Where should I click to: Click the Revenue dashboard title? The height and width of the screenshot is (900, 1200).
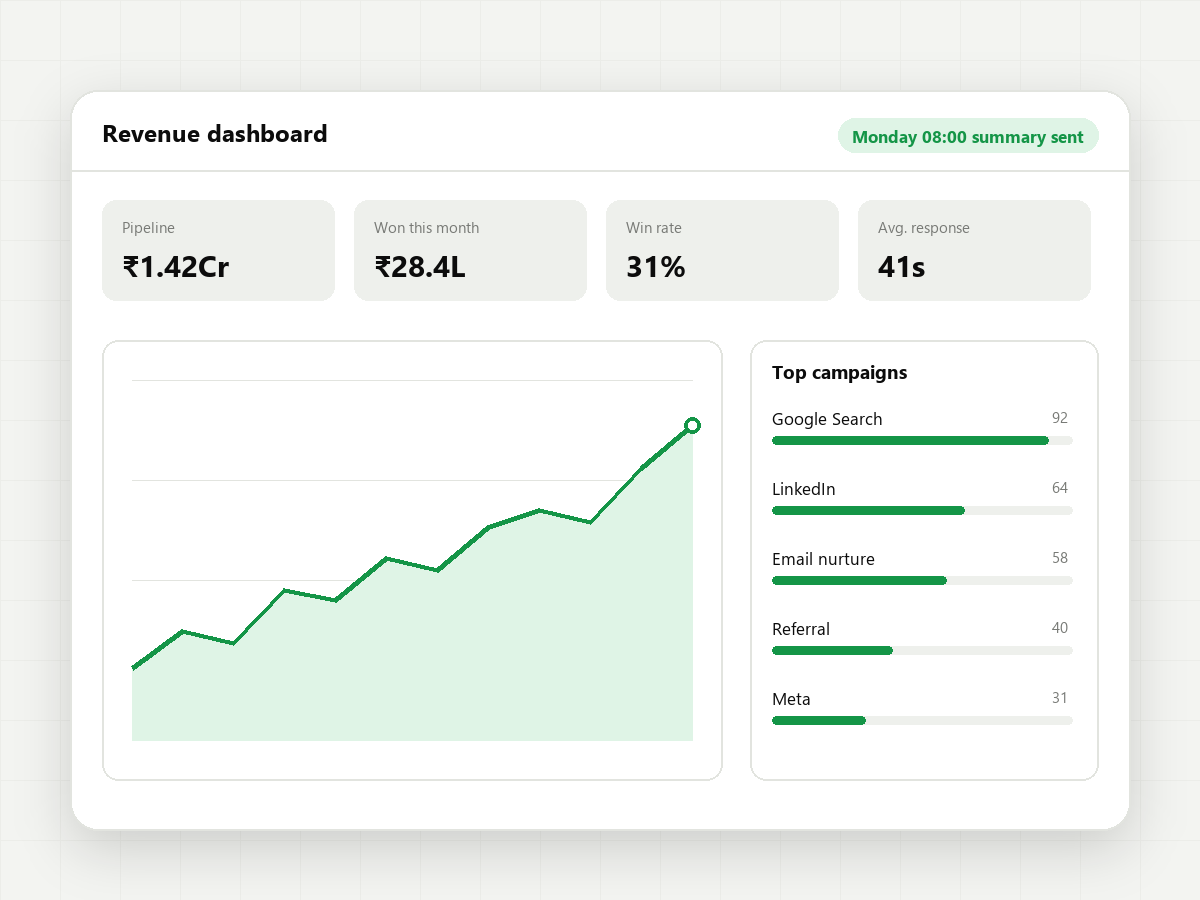click(215, 134)
